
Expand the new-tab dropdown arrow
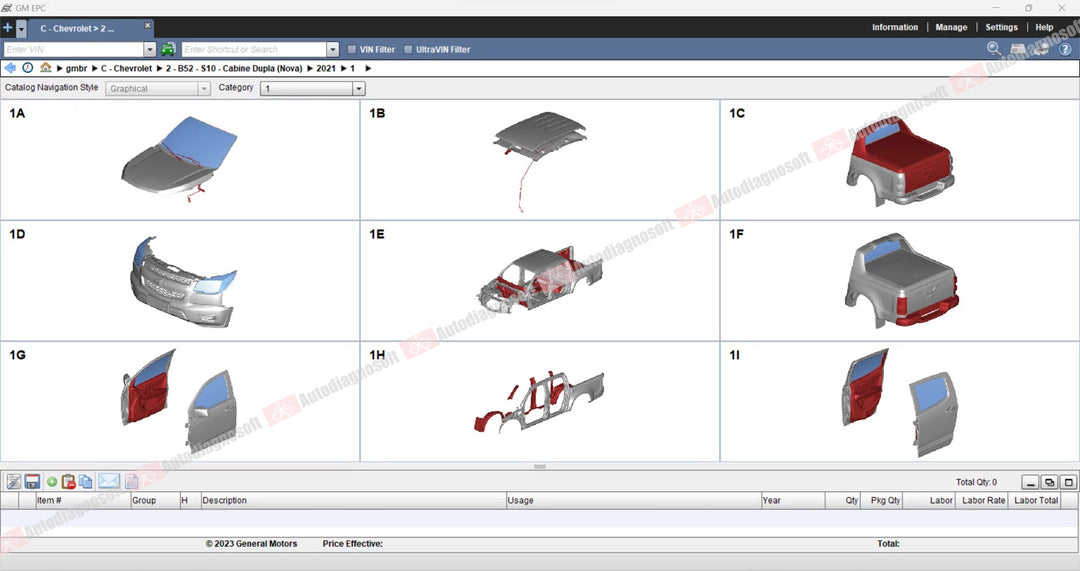pyautogui.click(x=21, y=28)
